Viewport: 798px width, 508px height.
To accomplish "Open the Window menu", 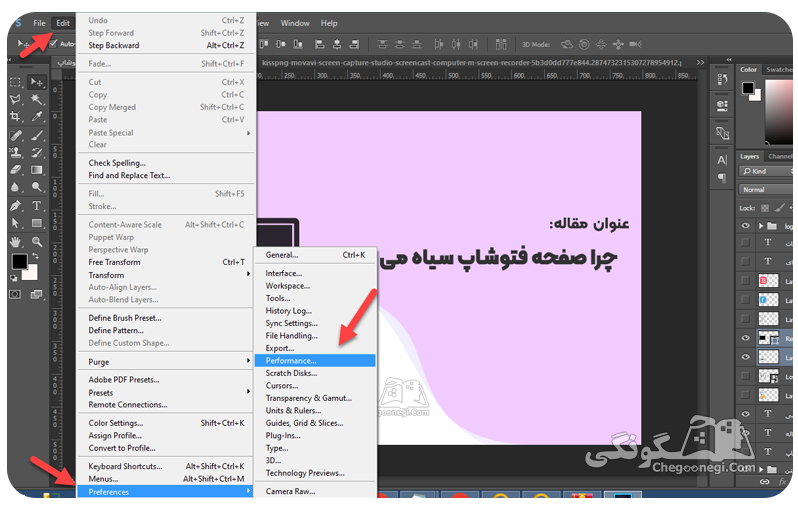I will pyautogui.click(x=295, y=23).
